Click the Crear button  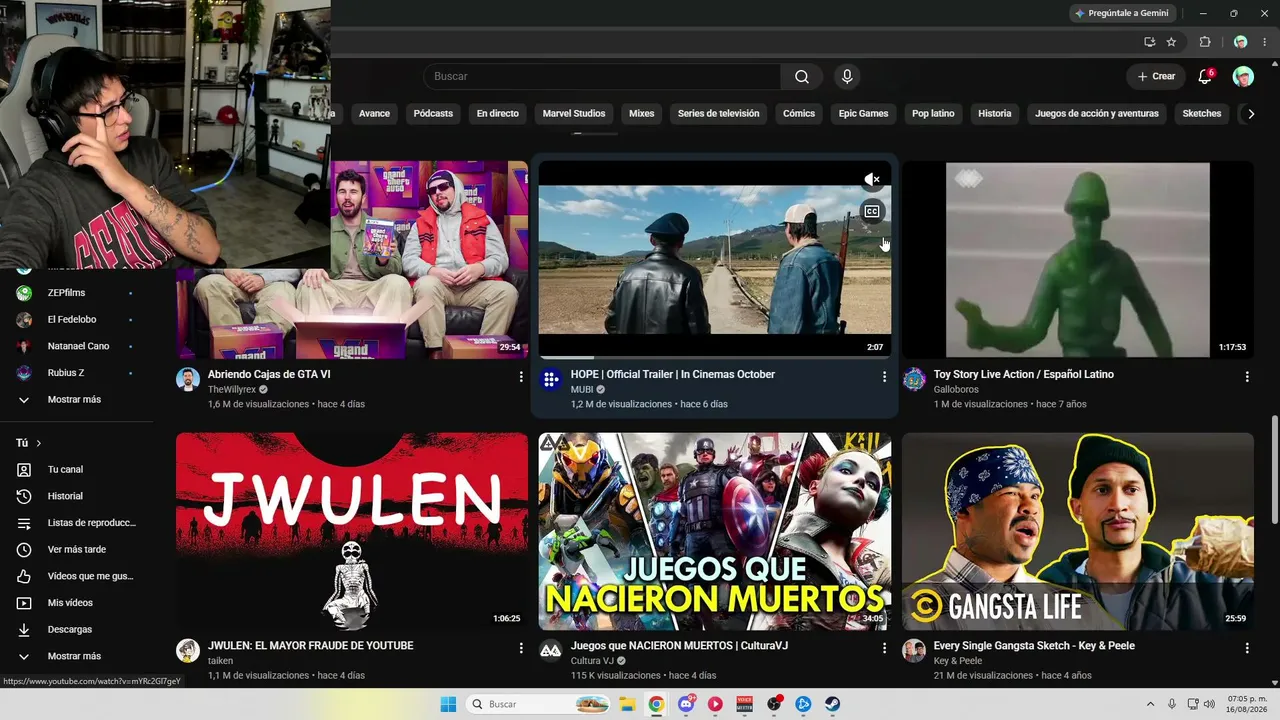(1156, 77)
